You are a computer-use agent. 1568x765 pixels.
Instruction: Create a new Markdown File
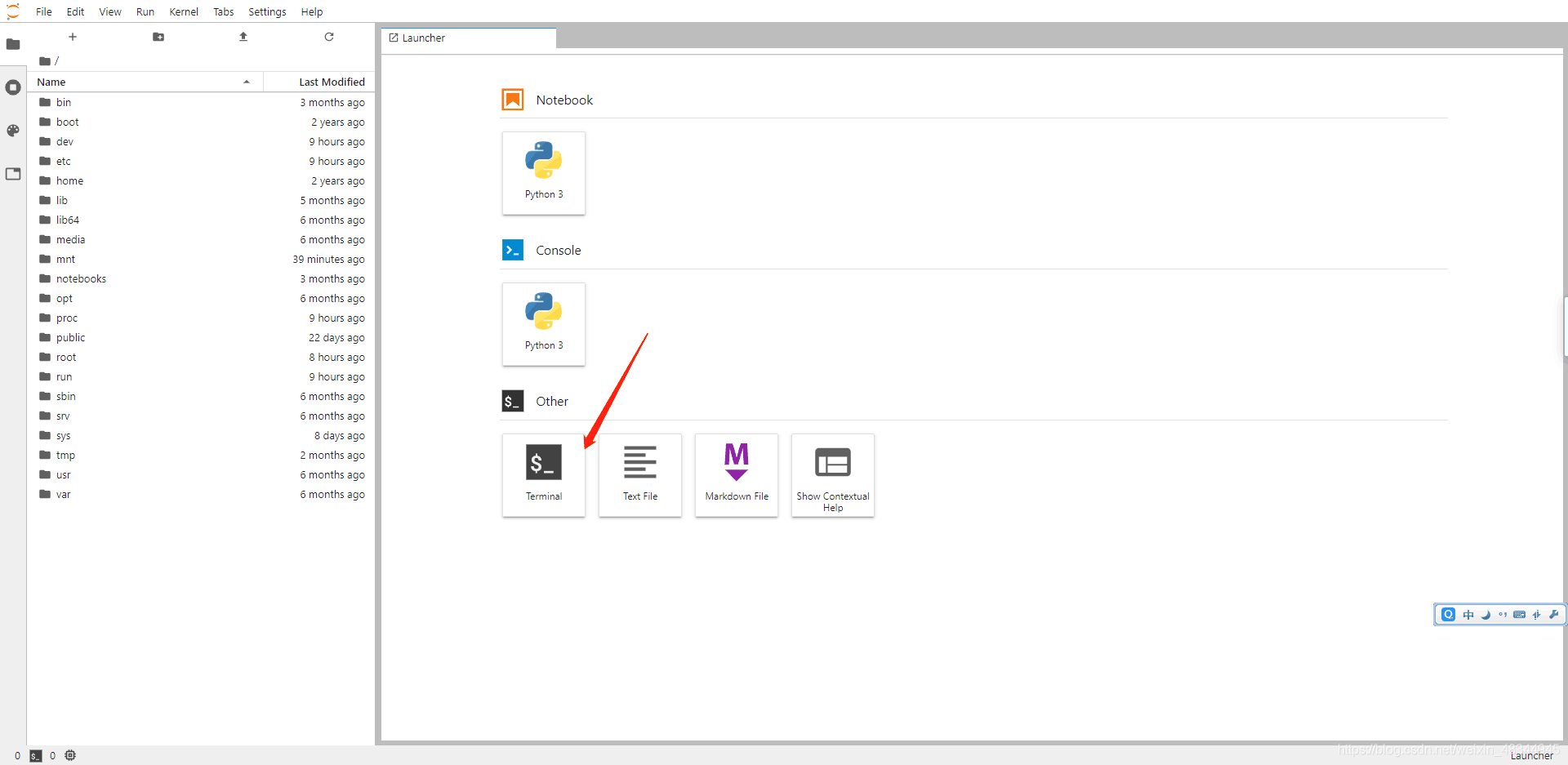click(x=737, y=475)
